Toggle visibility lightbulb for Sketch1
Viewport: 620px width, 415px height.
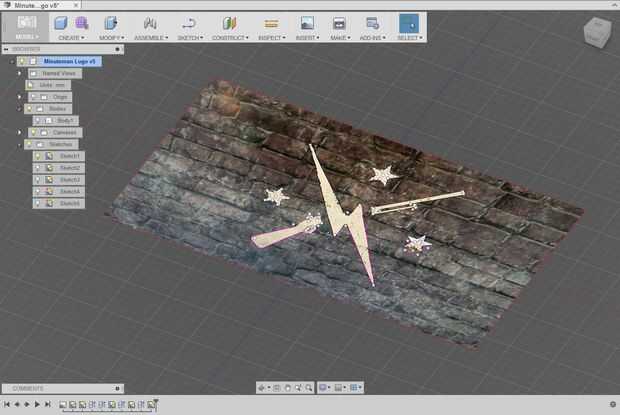(x=38, y=156)
